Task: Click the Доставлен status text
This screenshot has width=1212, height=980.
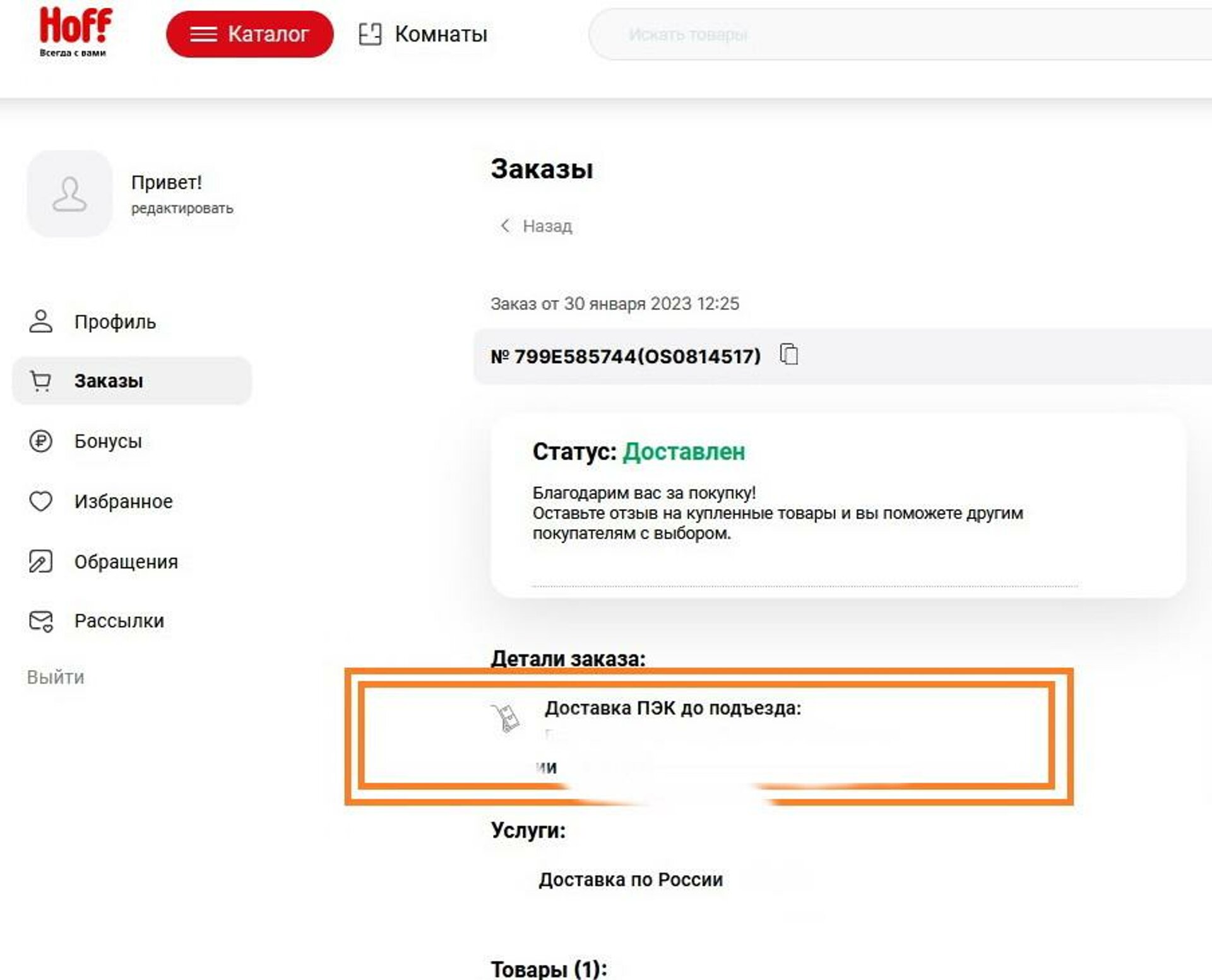Action: 684,451
